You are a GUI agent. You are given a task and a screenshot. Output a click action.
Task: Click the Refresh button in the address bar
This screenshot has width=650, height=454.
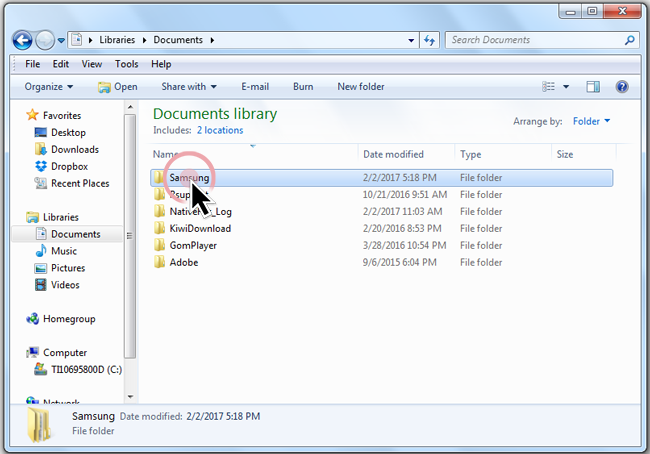(429, 40)
